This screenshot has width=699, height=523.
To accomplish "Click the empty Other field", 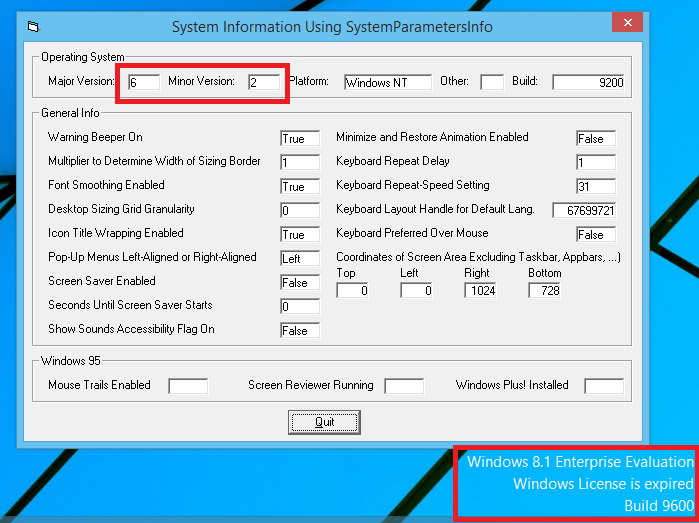I will (492, 82).
